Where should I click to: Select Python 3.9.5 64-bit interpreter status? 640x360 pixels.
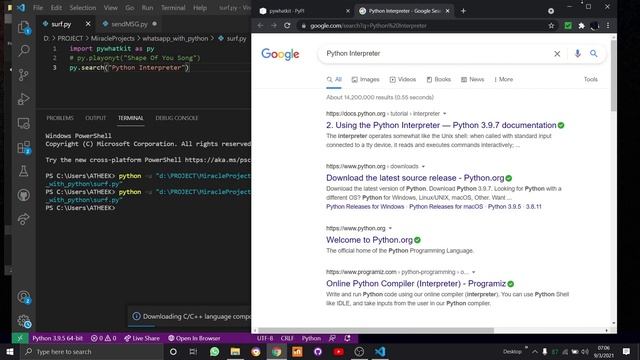click(58, 338)
